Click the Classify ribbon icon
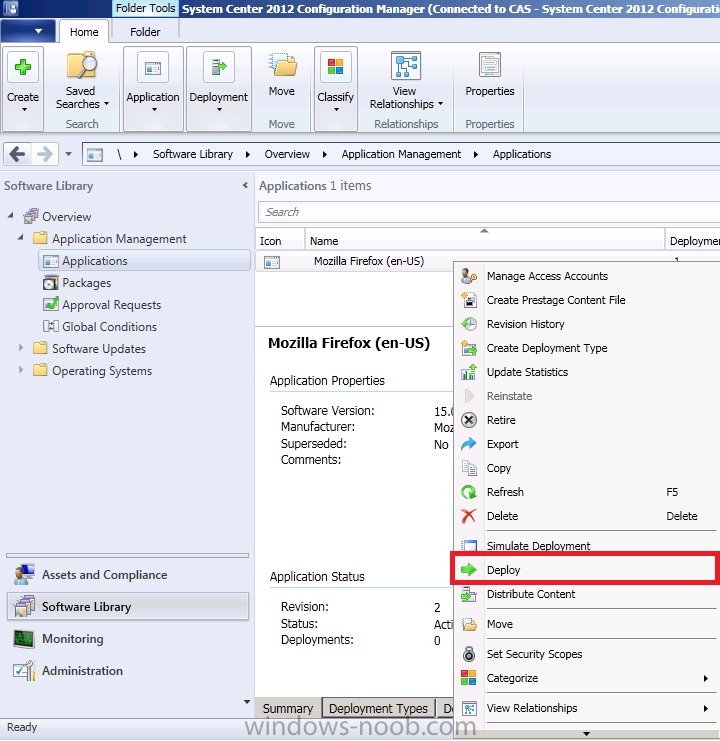Image resolution: width=720 pixels, height=741 pixels. click(x=335, y=67)
